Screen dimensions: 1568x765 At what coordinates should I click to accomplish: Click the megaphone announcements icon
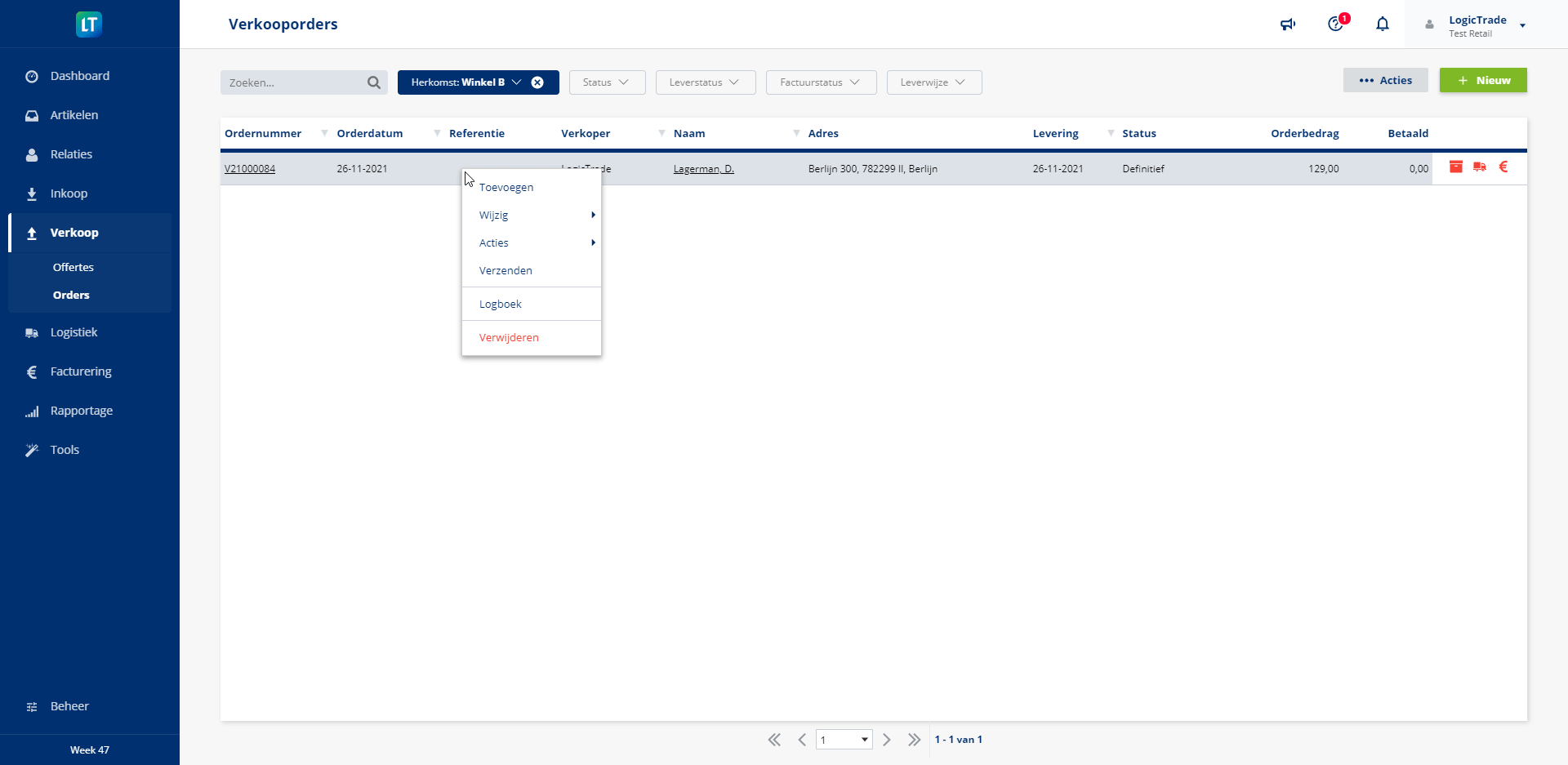1288,24
